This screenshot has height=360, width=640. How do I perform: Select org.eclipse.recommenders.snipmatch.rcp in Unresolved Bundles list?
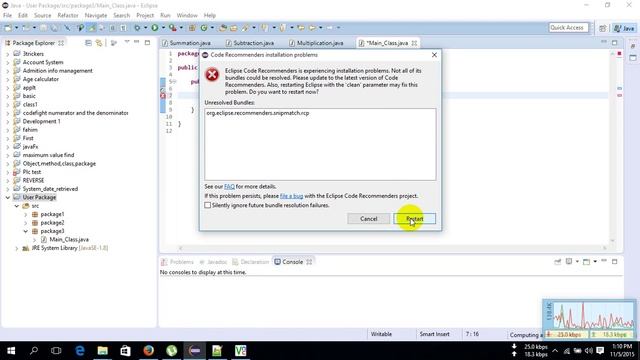click(x=258, y=113)
